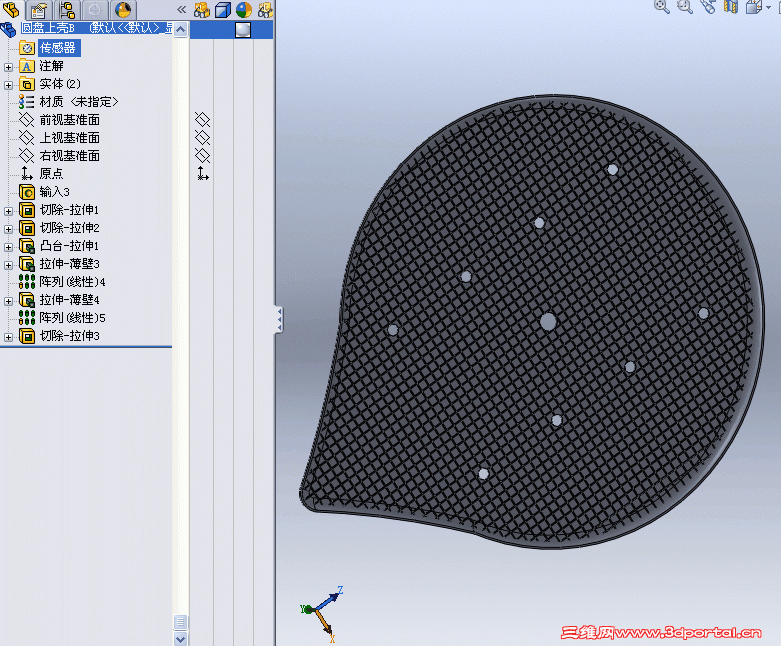The width and height of the screenshot is (781, 646).
Task: Expand the 实体(2) solid bodies folder
Action: point(8,85)
